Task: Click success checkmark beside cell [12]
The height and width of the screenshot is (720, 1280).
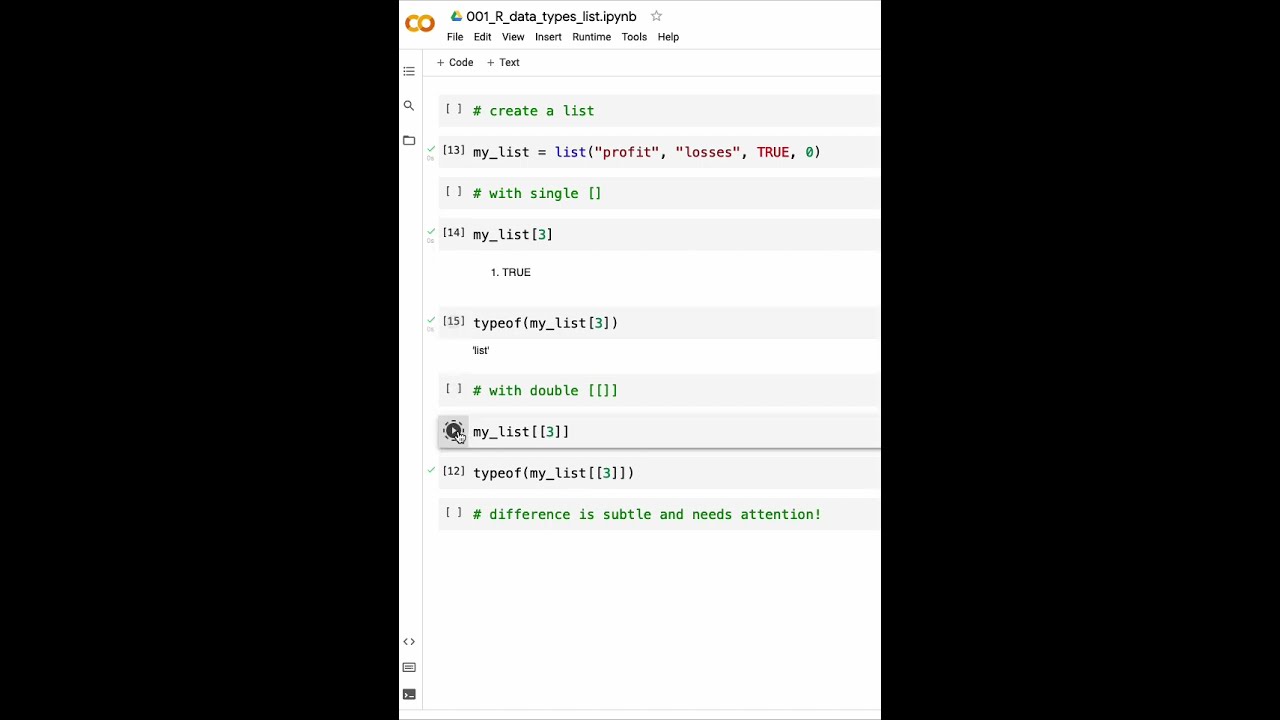Action: (x=431, y=470)
